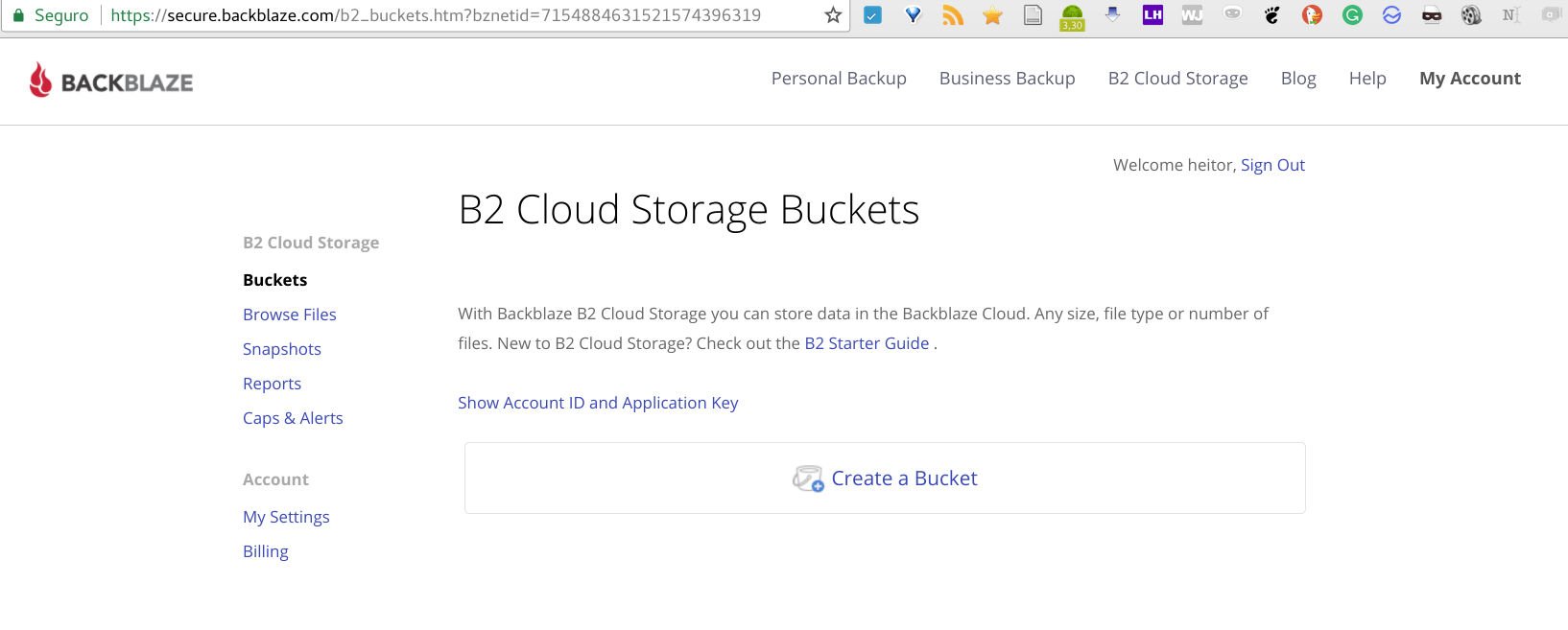Viewport: 1568px width, 630px height.
Task: Click the gray mask face extension
Action: click(x=1232, y=14)
